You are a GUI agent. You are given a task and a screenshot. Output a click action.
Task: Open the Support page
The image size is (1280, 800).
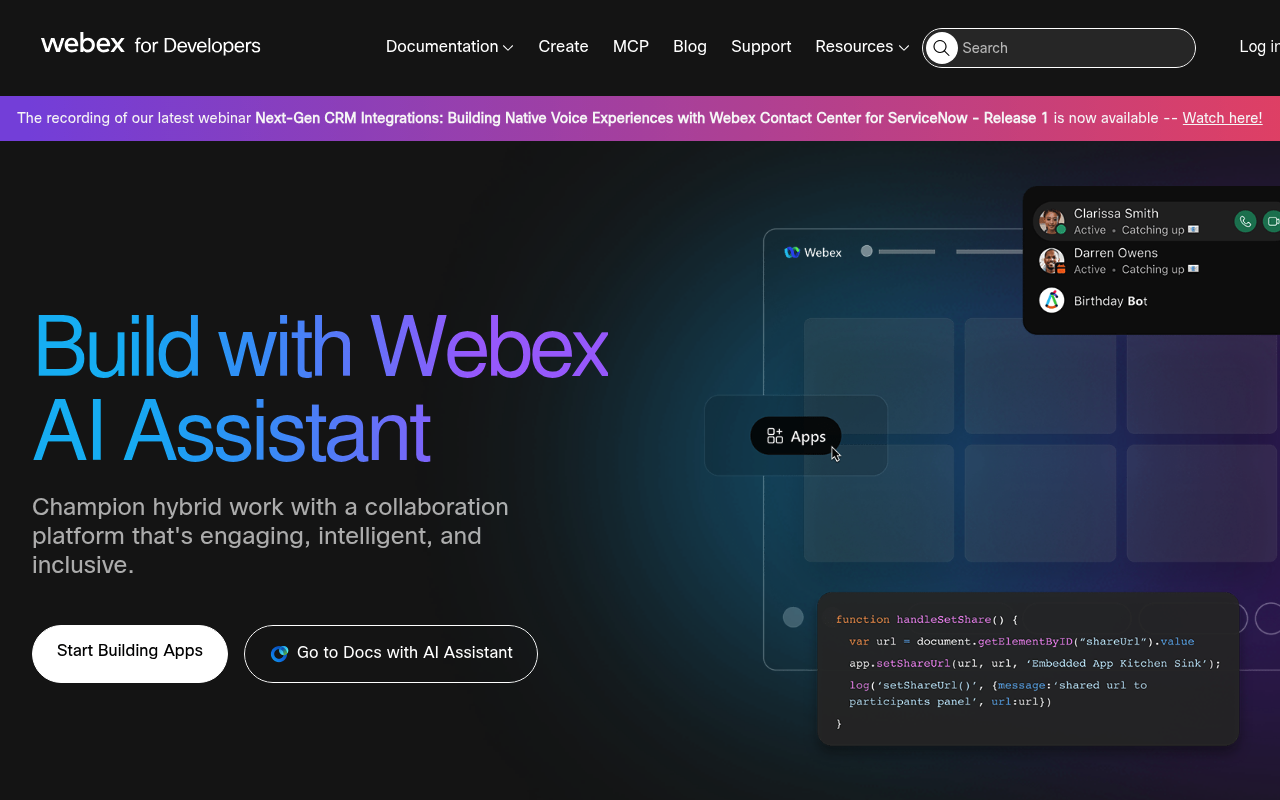(x=761, y=47)
